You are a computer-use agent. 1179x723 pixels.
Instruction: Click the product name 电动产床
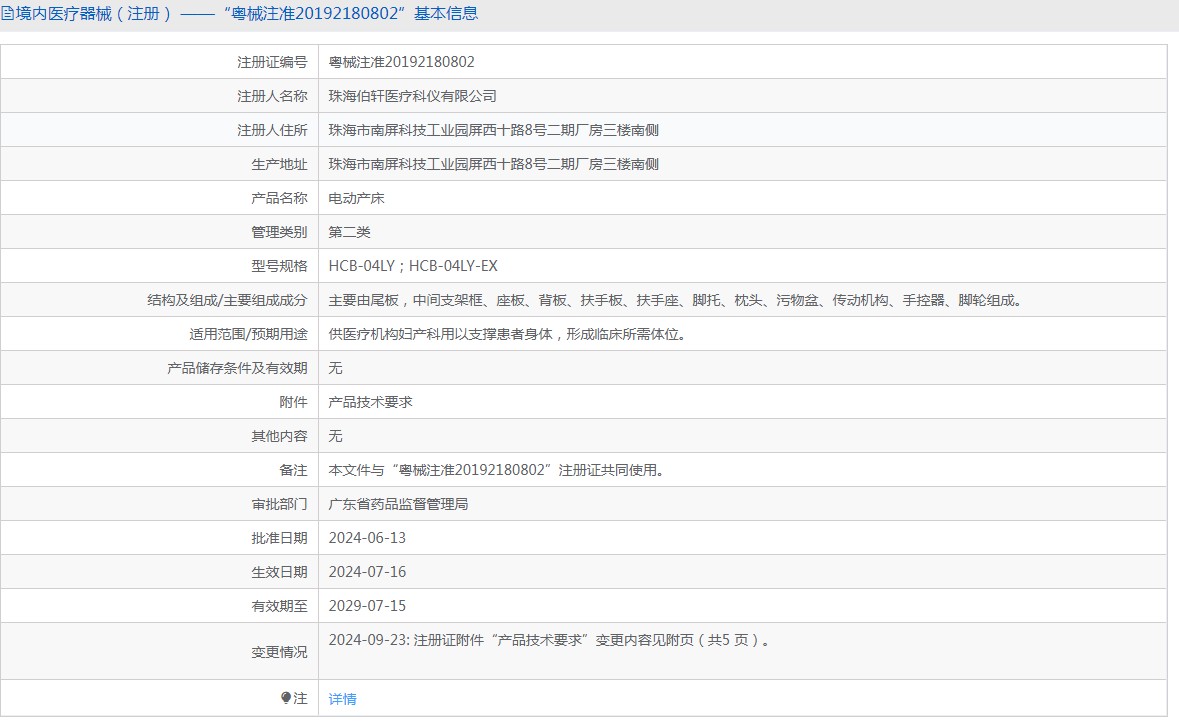tap(356, 198)
